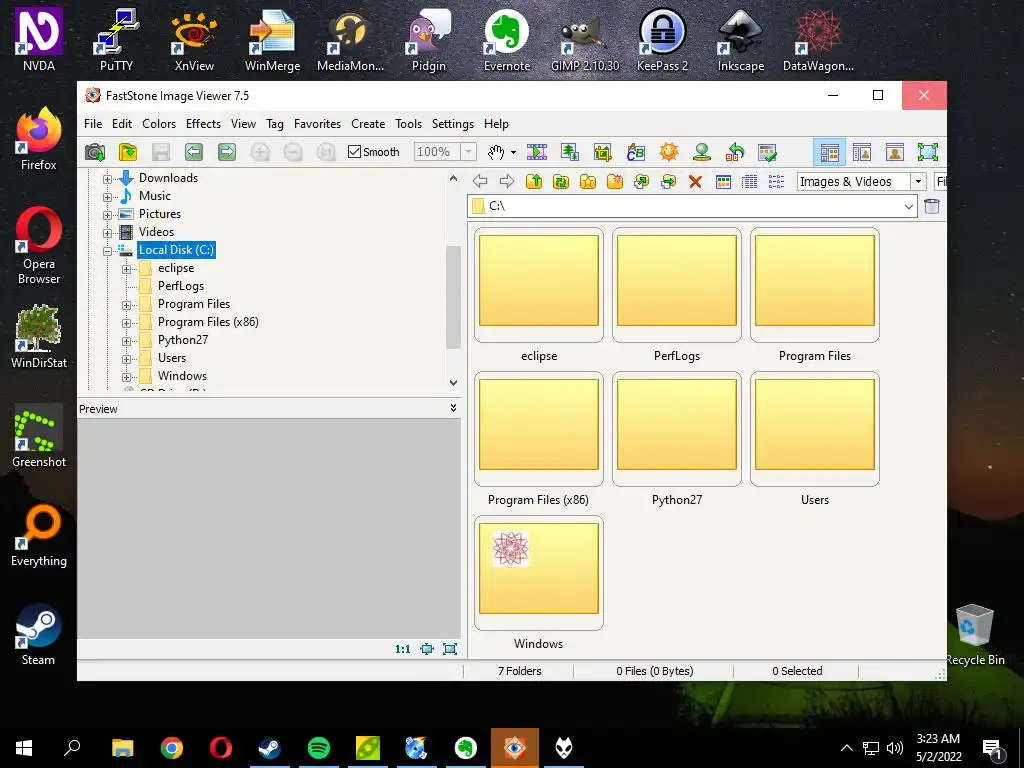Switch to List view style icon
The height and width of the screenshot is (768, 1024).
[x=776, y=182]
